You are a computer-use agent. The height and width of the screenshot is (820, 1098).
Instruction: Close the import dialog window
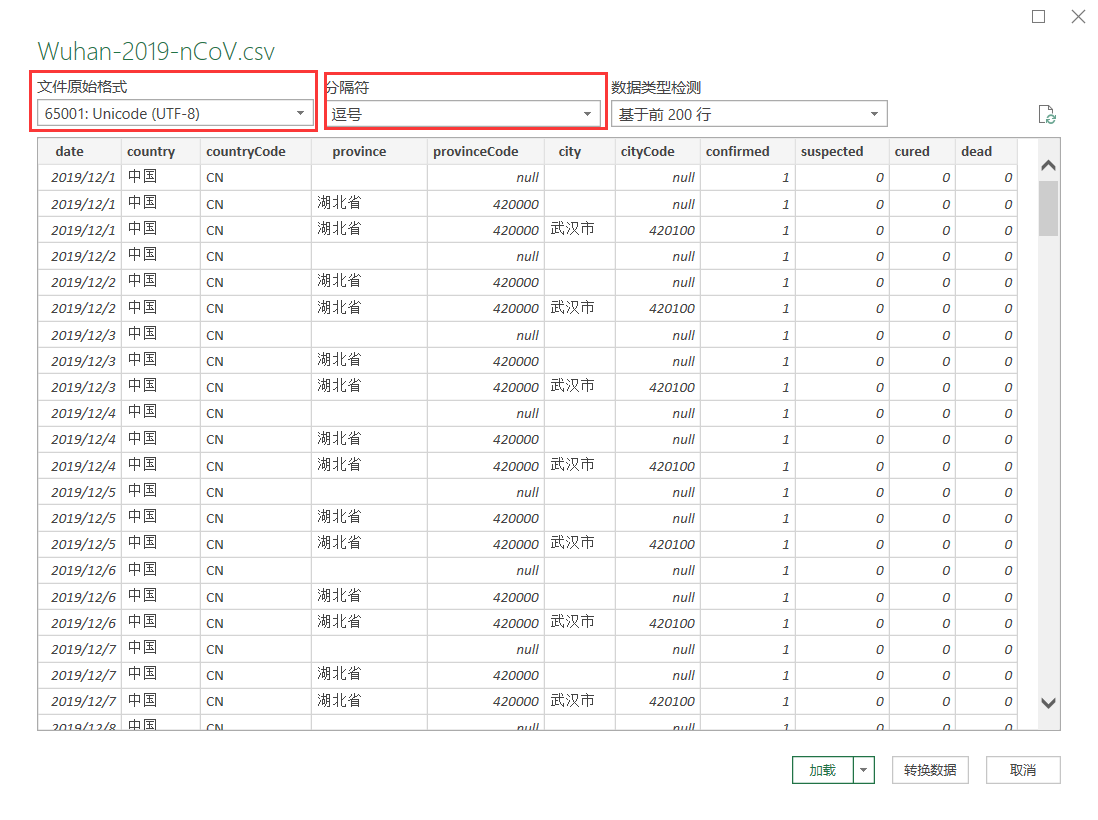1078,16
